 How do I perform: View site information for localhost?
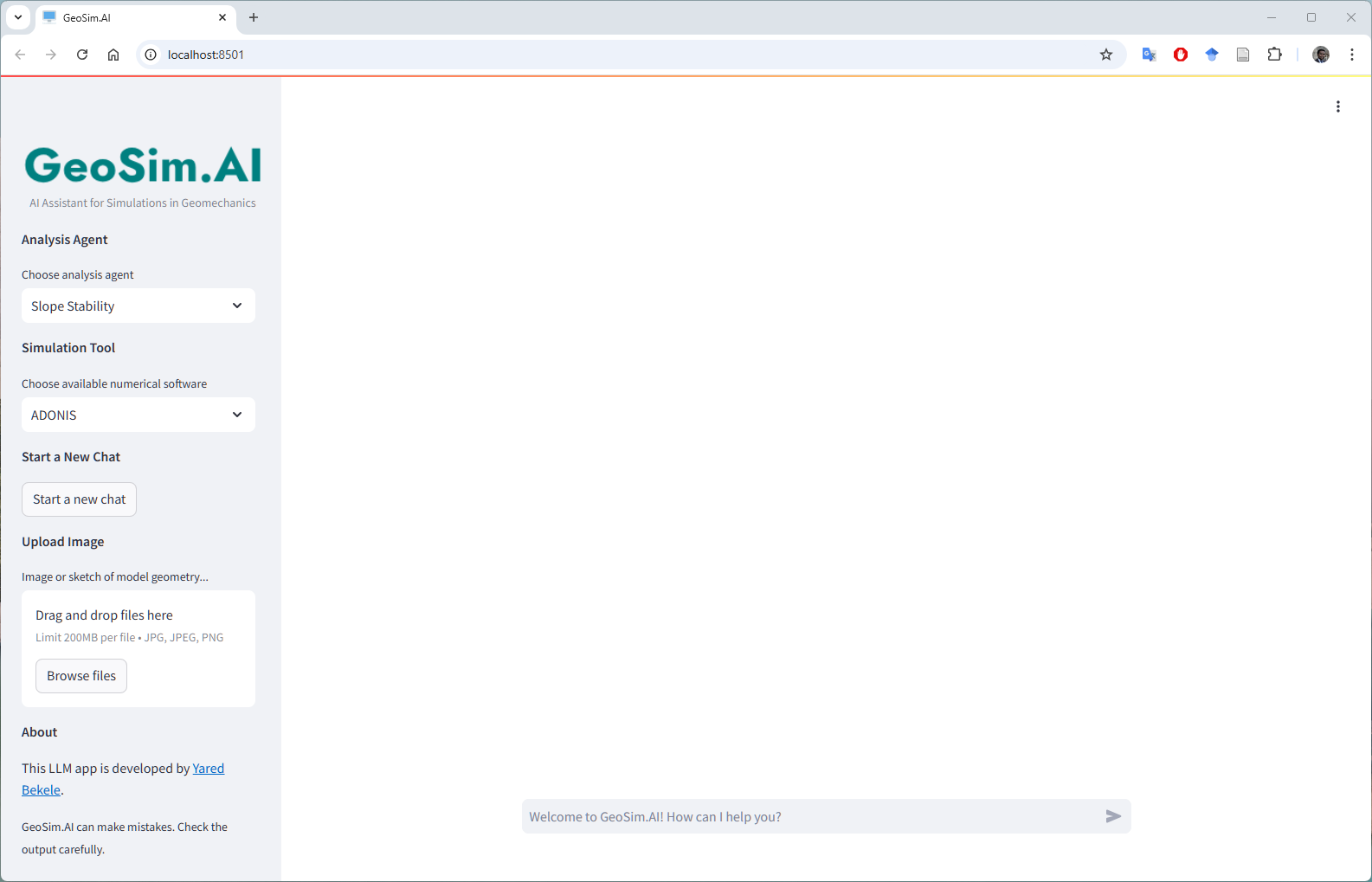(x=151, y=55)
